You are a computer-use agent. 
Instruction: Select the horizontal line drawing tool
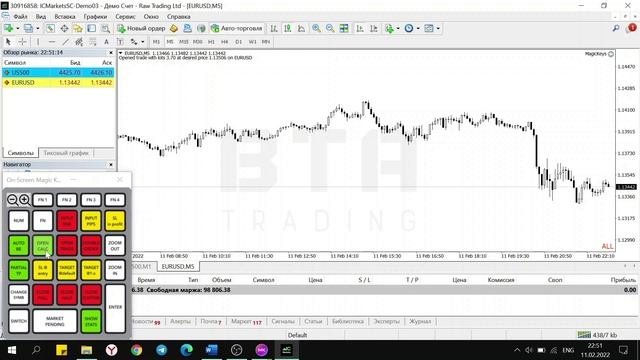point(51,42)
